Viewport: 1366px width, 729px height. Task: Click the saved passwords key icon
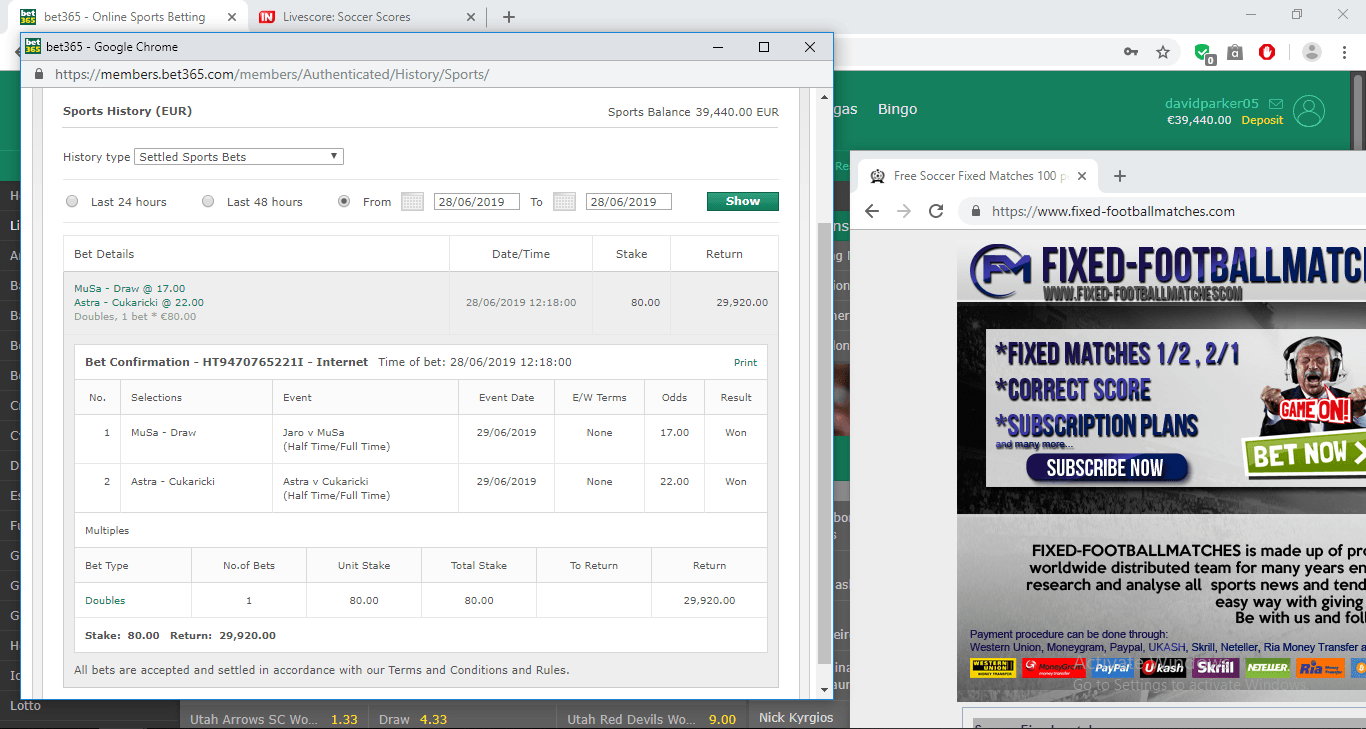(x=1131, y=52)
